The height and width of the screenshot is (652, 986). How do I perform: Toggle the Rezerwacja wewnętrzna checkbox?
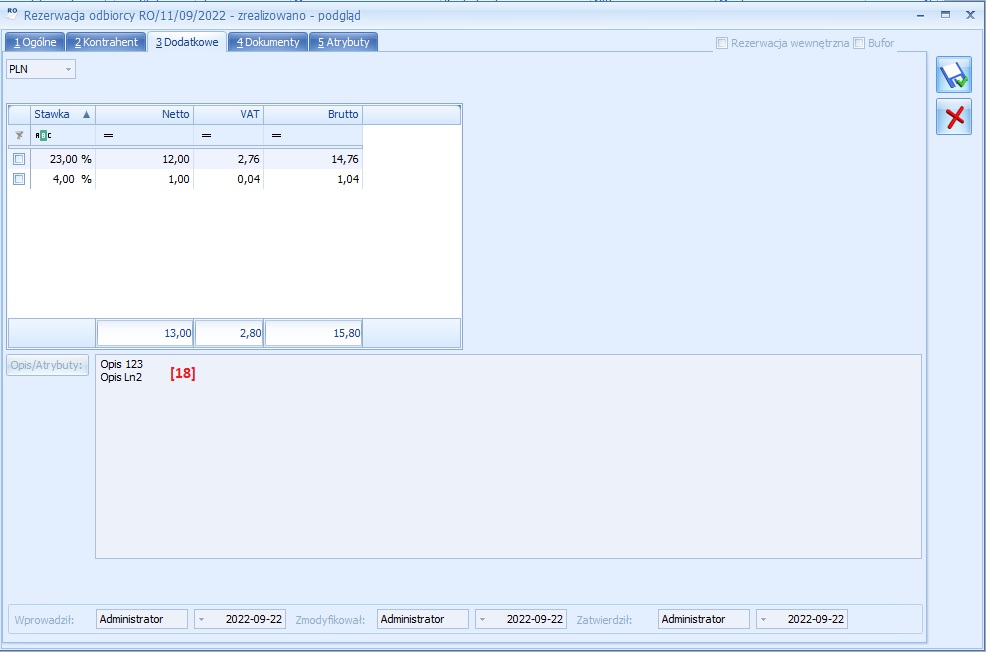coord(722,43)
